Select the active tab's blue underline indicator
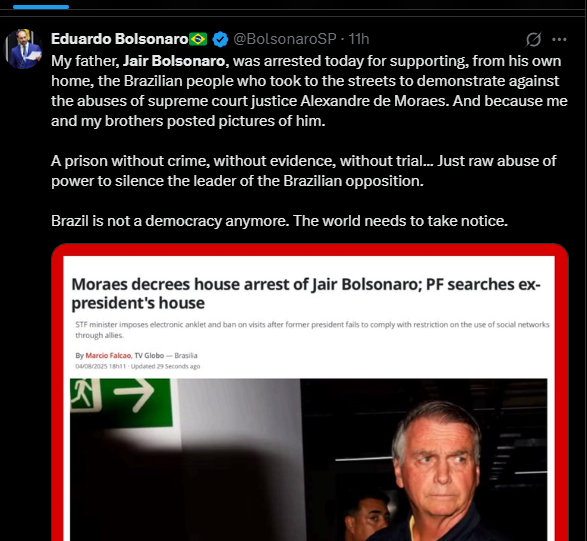This screenshot has width=587, height=541. (x=41, y=7)
